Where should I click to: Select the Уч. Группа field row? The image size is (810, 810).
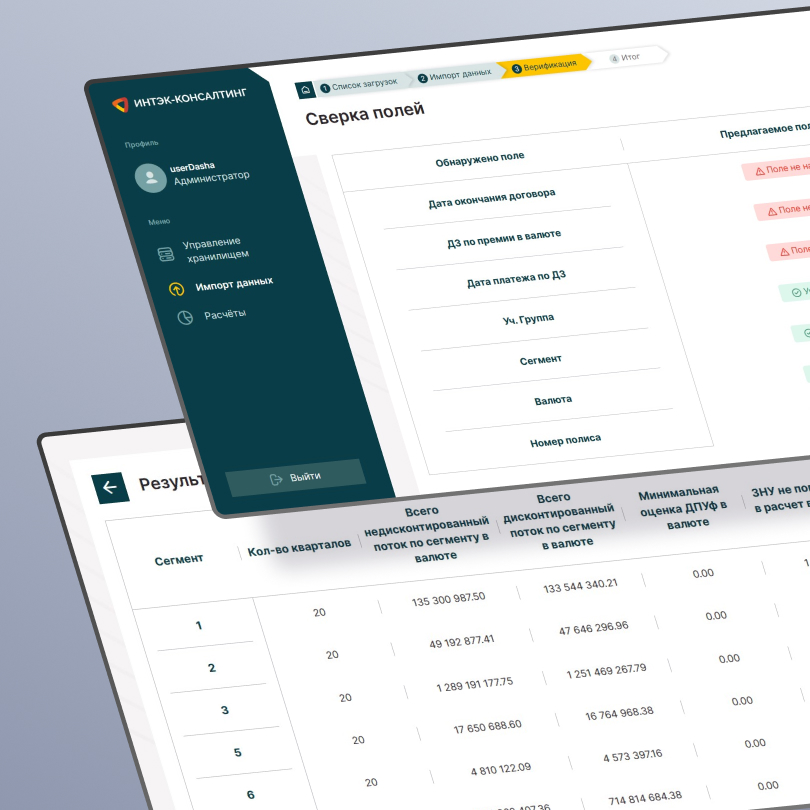point(528,319)
